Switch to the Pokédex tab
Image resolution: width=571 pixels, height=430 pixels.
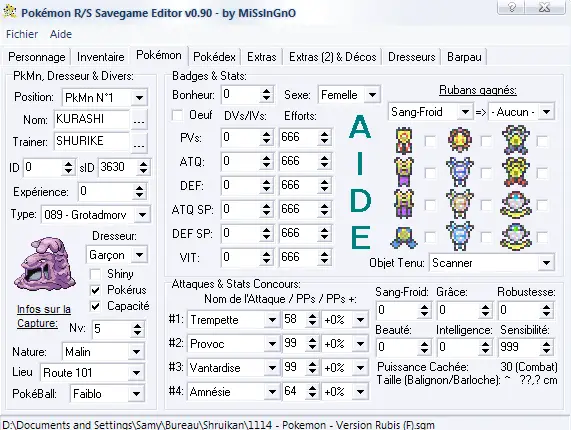pyautogui.click(x=214, y=57)
